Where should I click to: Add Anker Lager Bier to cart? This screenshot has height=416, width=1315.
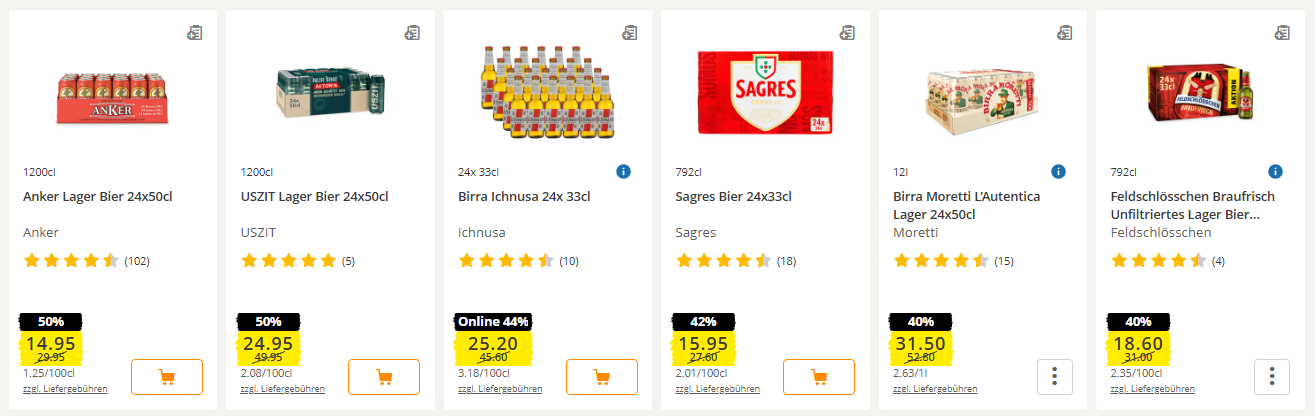pos(167,377)
